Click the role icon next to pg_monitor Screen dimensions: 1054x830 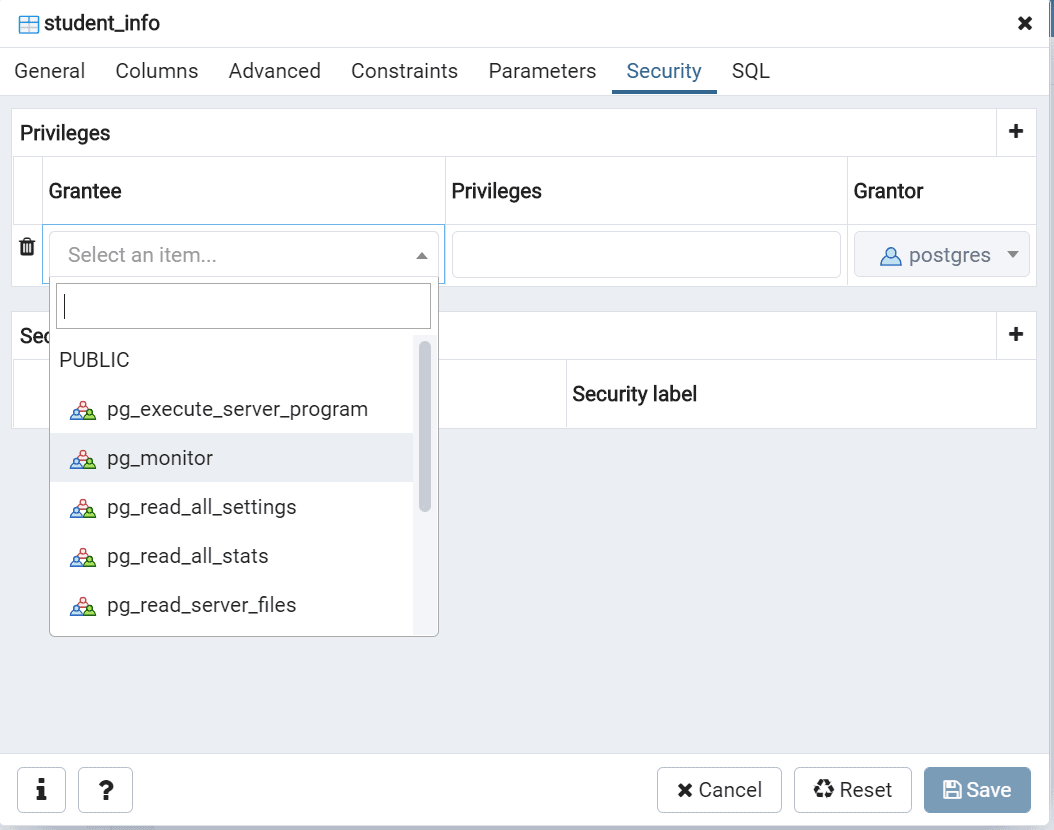82,459
